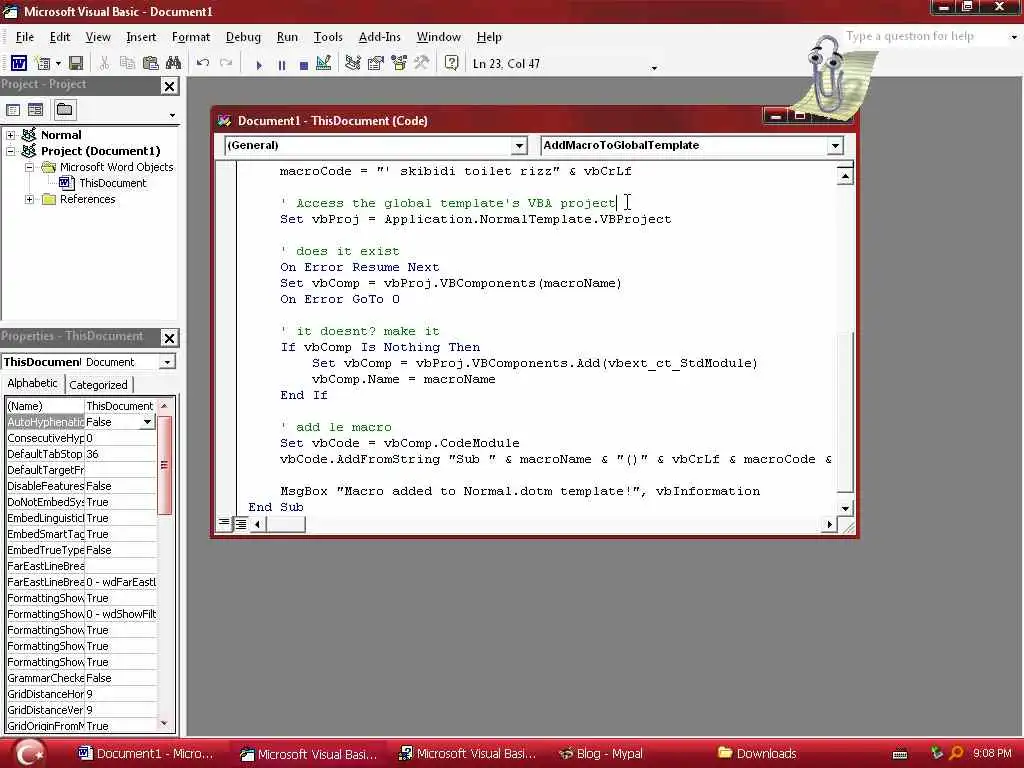Switch to the Alphabetic properties tab
The width and height of the screenshot is (1024, 768).
coord(33,384)
